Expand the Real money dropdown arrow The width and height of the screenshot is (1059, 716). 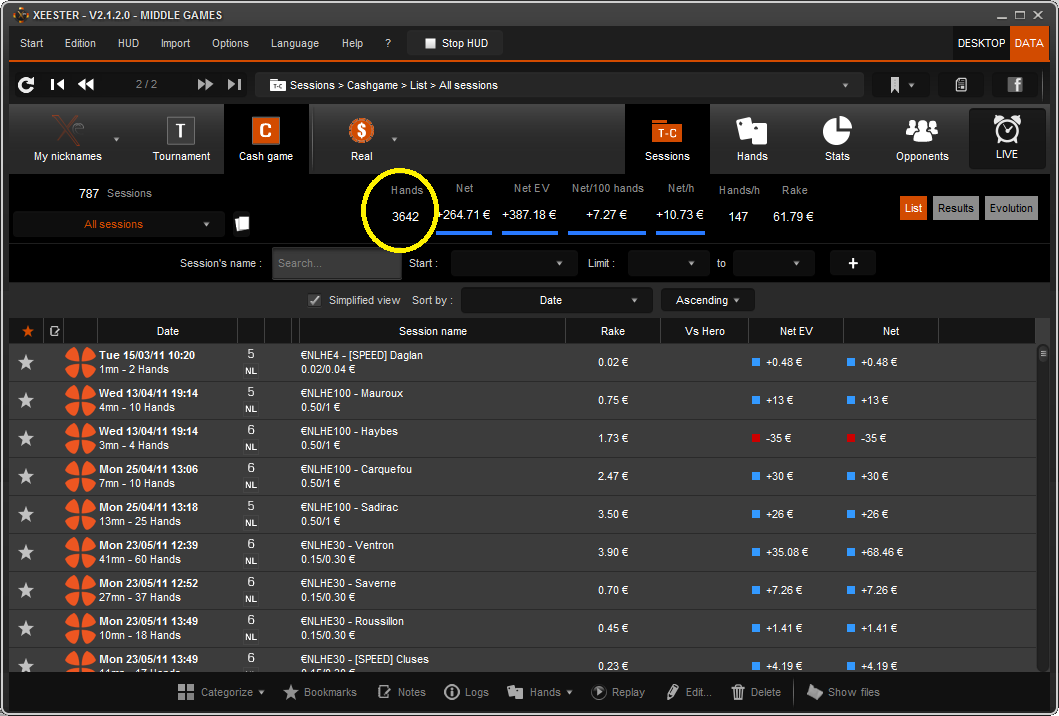point(394,139)
